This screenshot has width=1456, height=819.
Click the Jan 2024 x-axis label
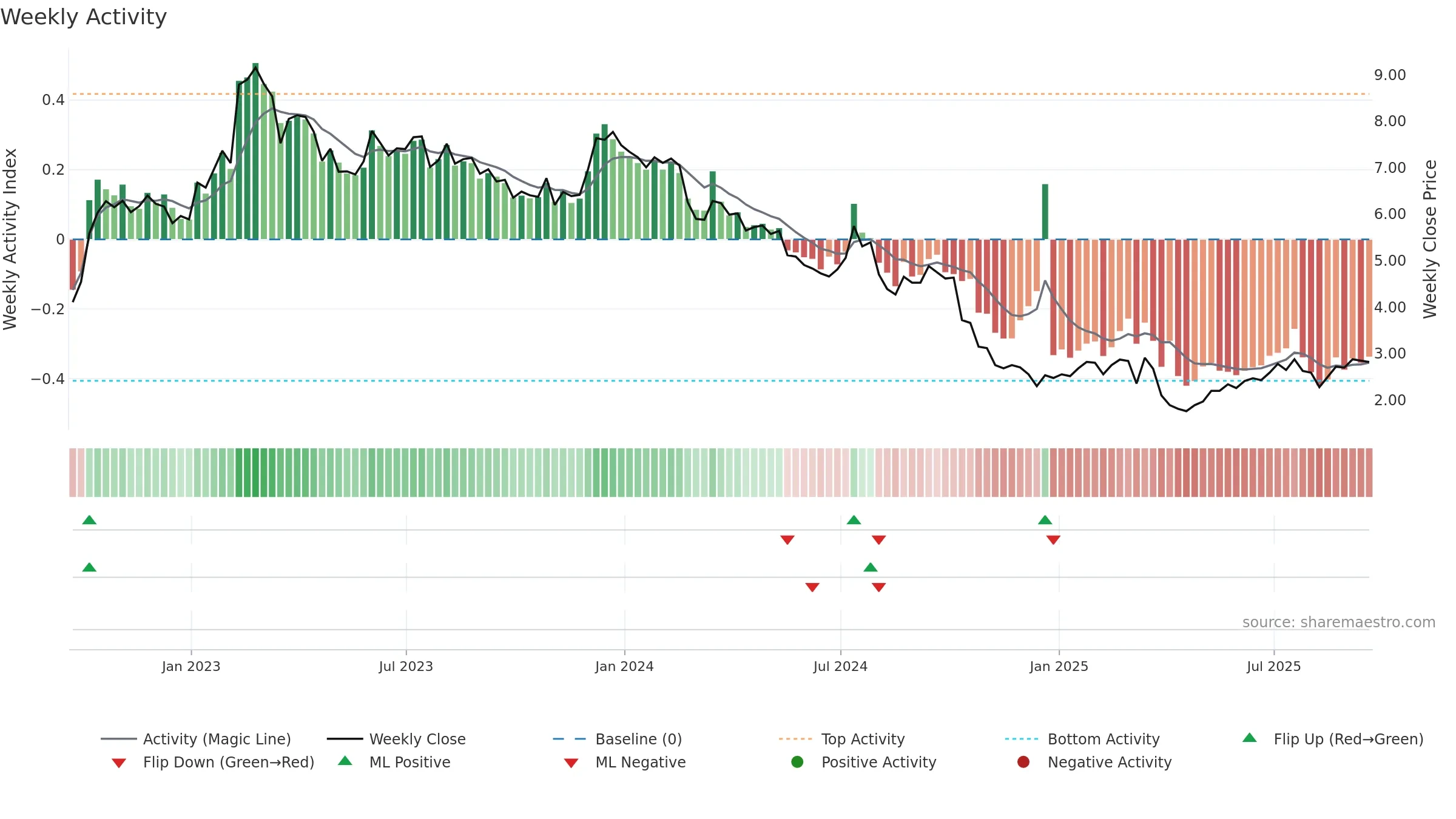(x=624, y=666)
